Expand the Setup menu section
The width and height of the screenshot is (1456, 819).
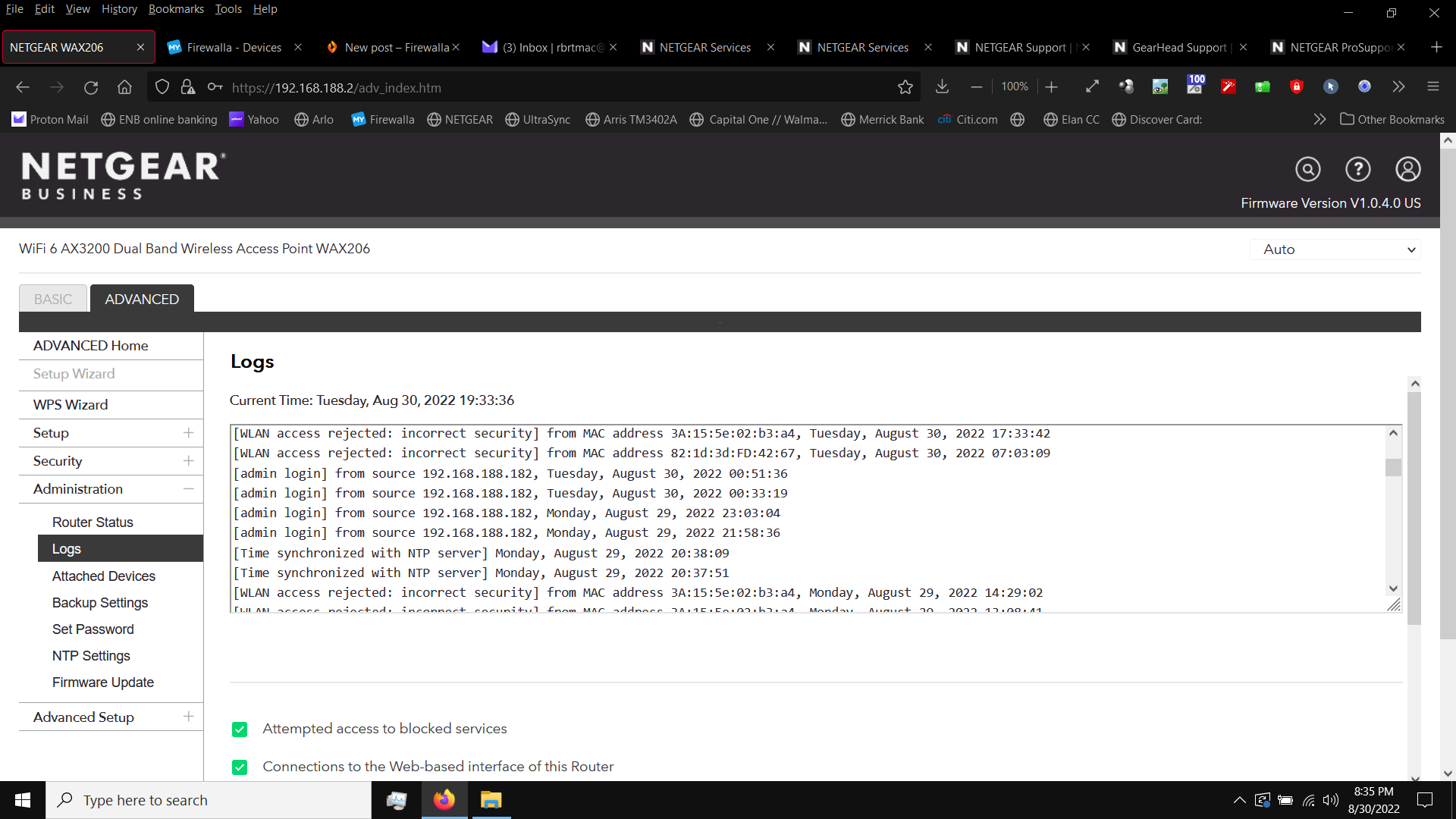coord(188,433)
